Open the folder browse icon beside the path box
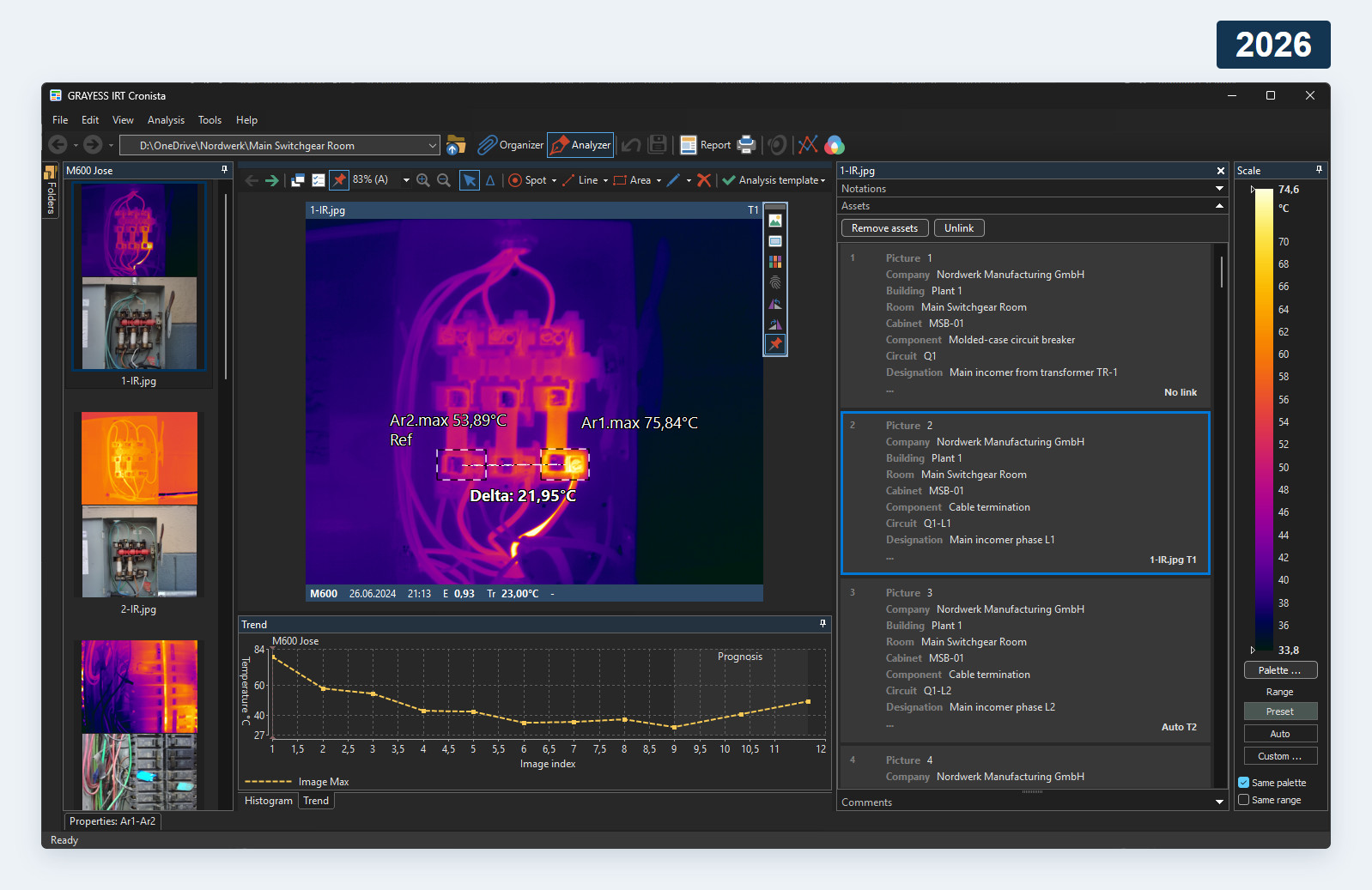1372x890 pixels. pos(456,145)
